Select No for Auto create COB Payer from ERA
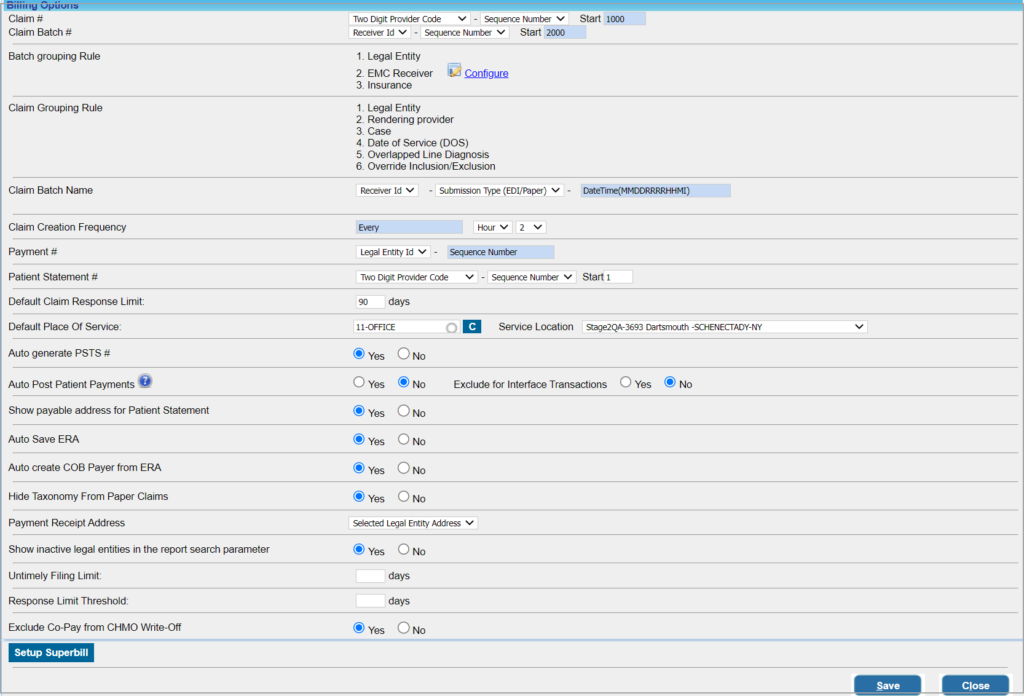Image resolution: width=1024 pixels, height=696 pixels. point(404,467)
